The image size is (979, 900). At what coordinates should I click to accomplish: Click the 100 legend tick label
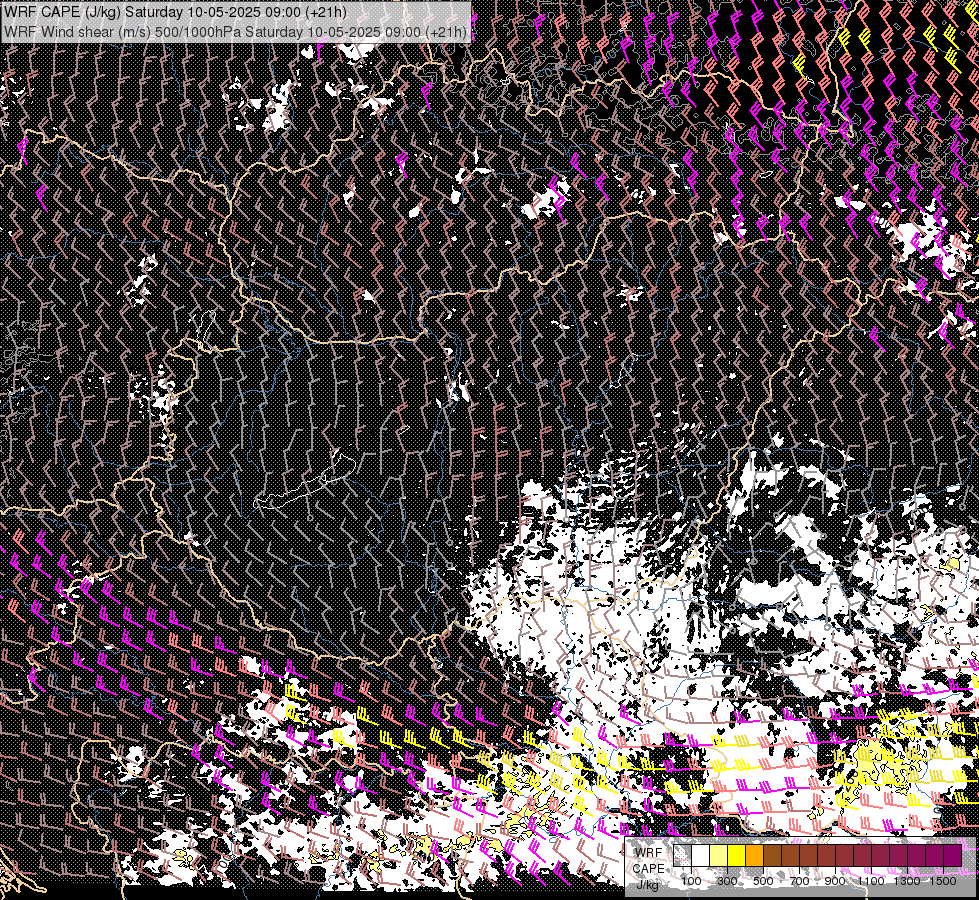(691, 881)
